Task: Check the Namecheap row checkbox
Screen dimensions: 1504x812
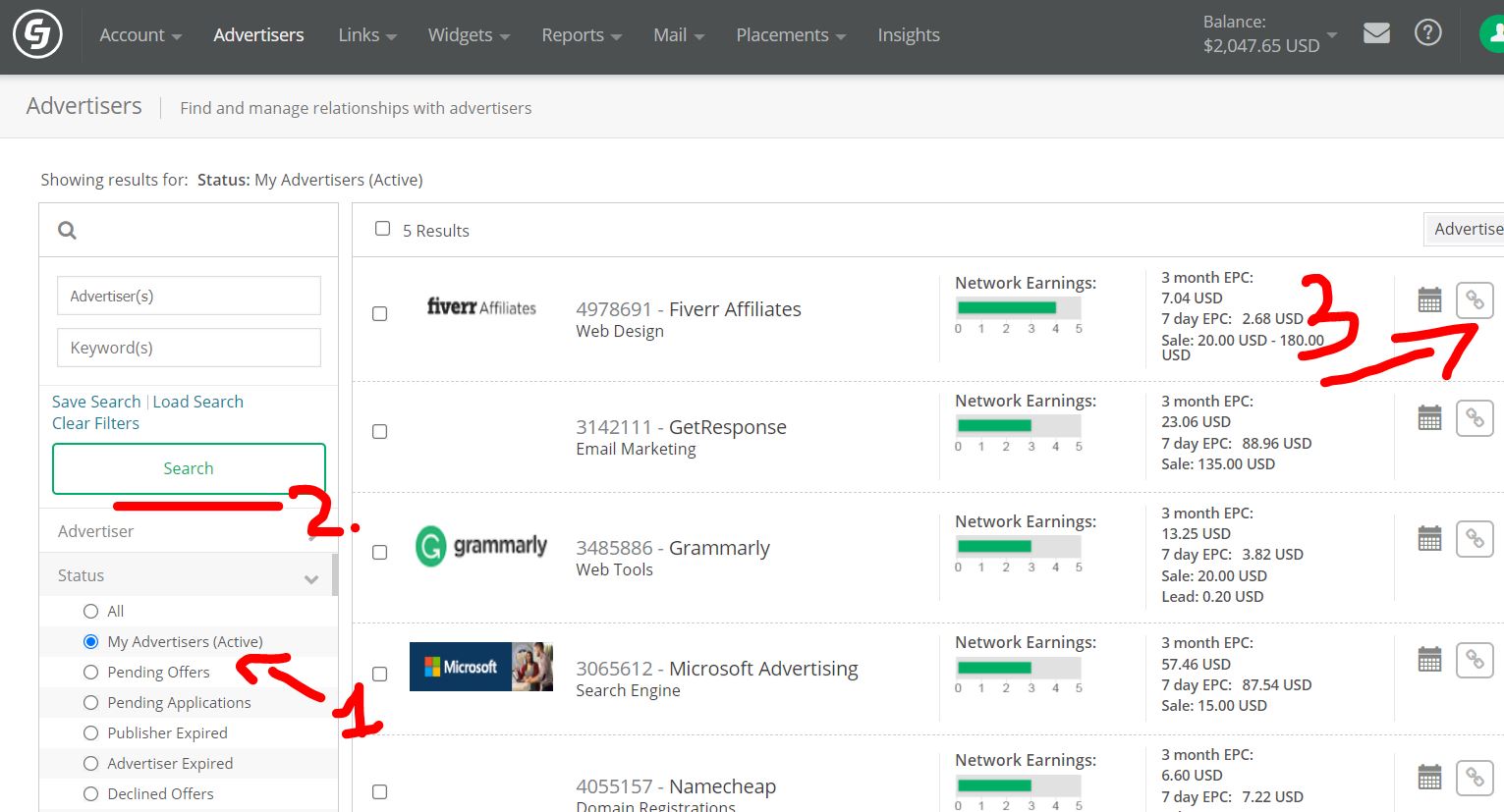Action: (x=379, y=792)
